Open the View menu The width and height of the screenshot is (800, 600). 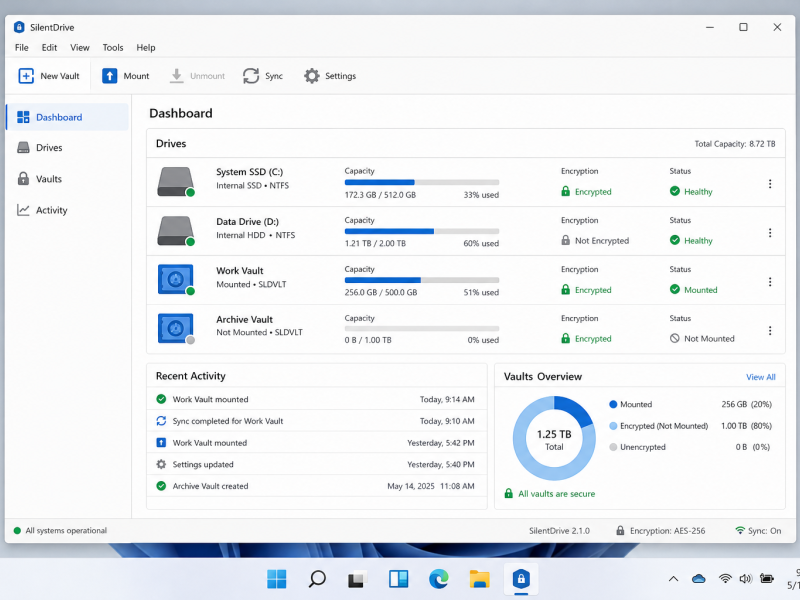click(80, 47)
